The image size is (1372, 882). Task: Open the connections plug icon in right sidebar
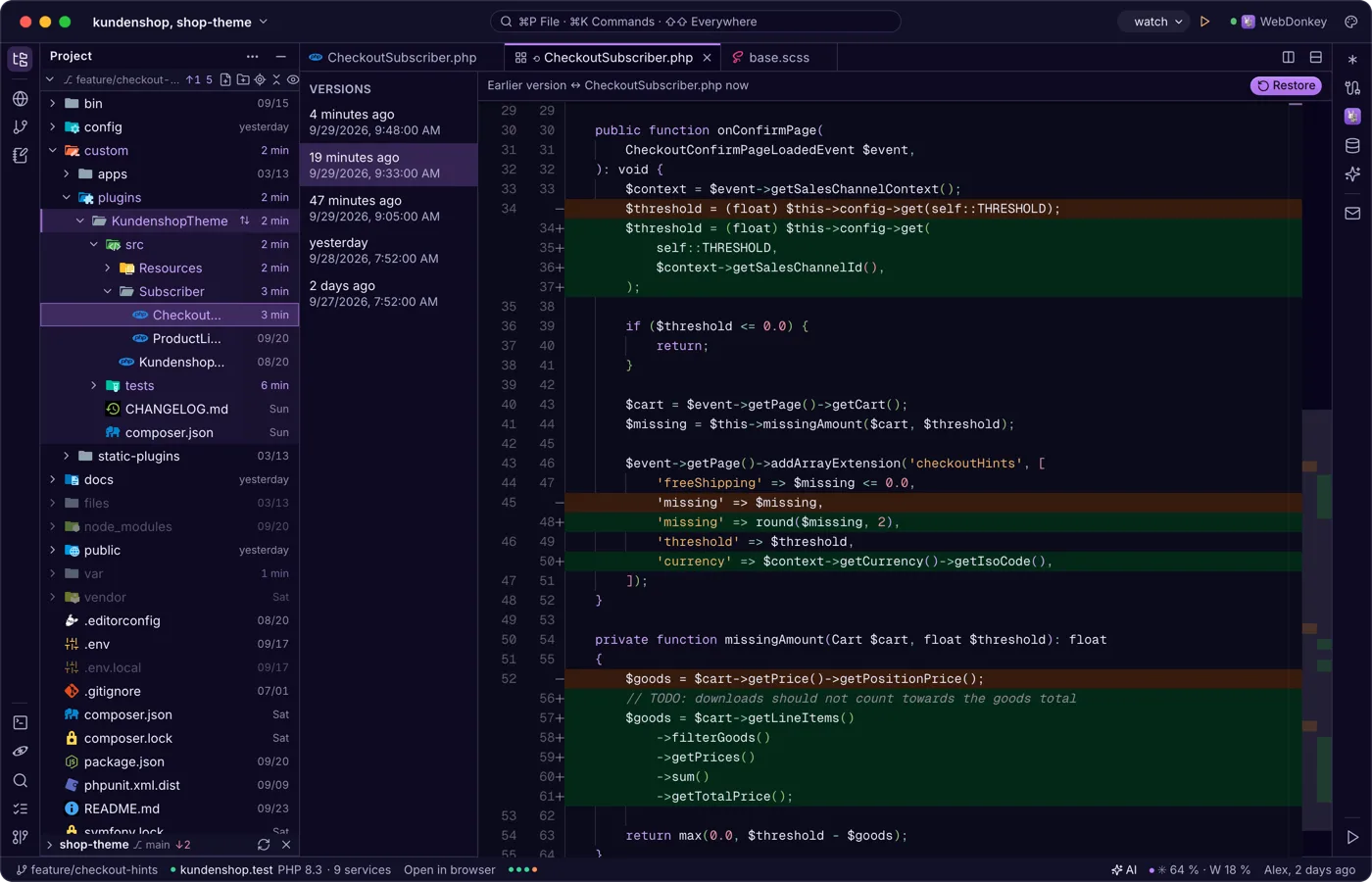click(1352, 88)
